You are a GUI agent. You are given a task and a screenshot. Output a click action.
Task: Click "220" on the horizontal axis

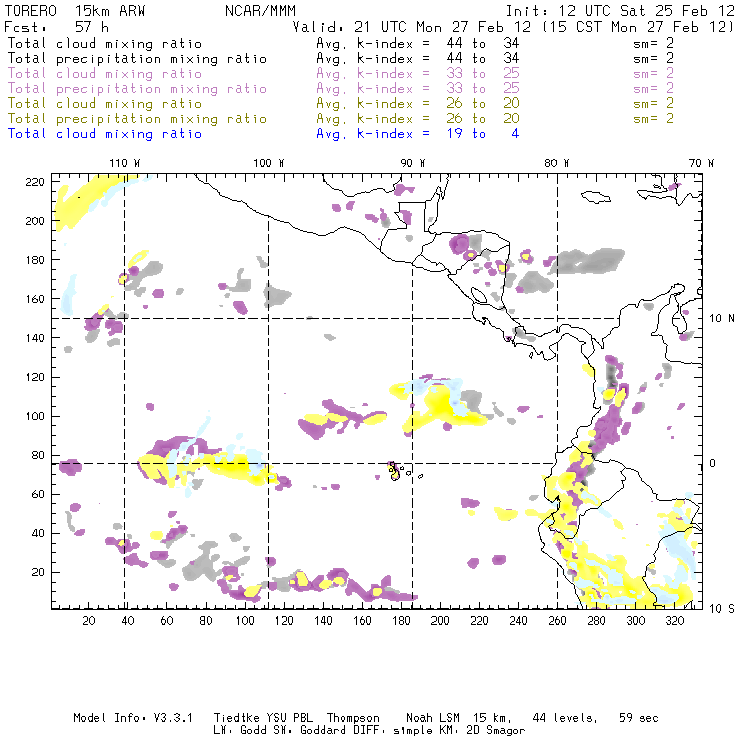click(479, 621)
